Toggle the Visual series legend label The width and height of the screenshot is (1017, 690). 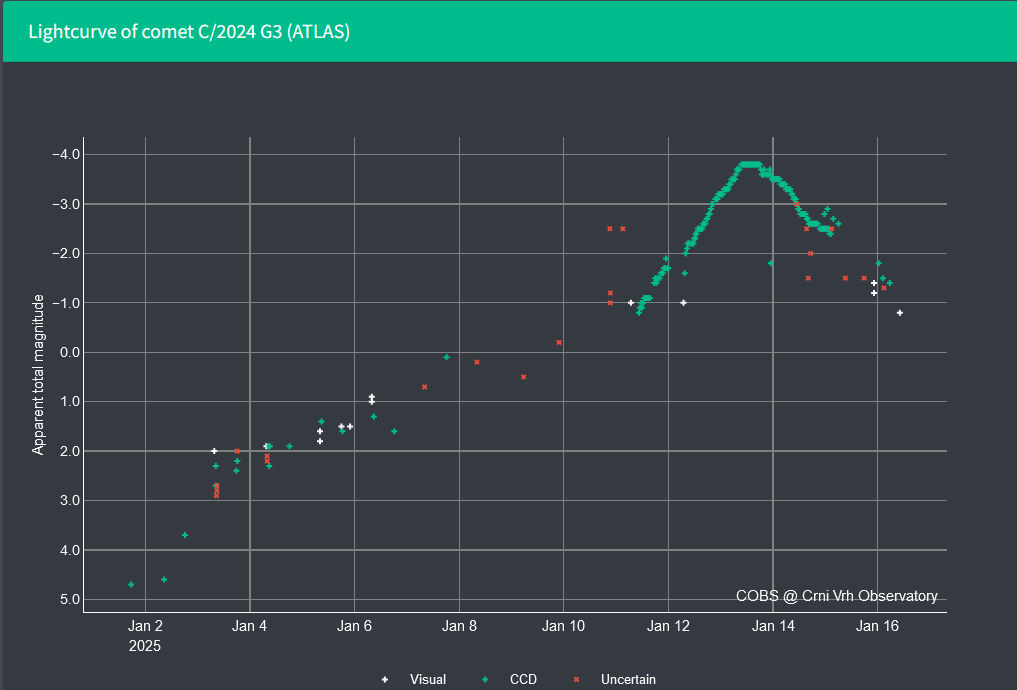coord(427,680)
